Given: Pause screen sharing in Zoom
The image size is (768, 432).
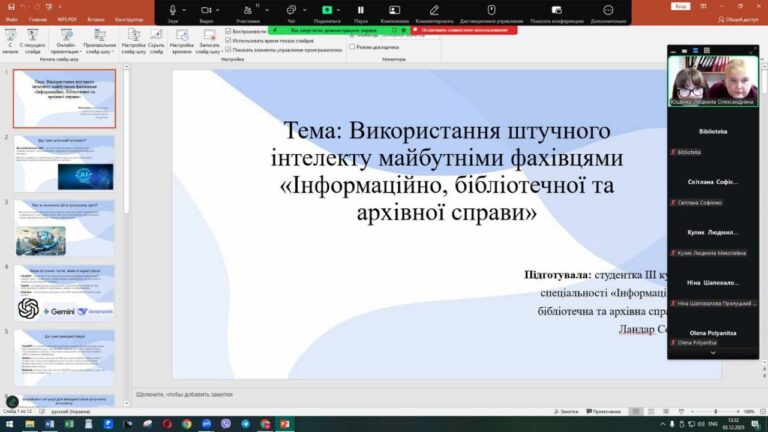Looking at the screenshot, I should coord(361,11).
